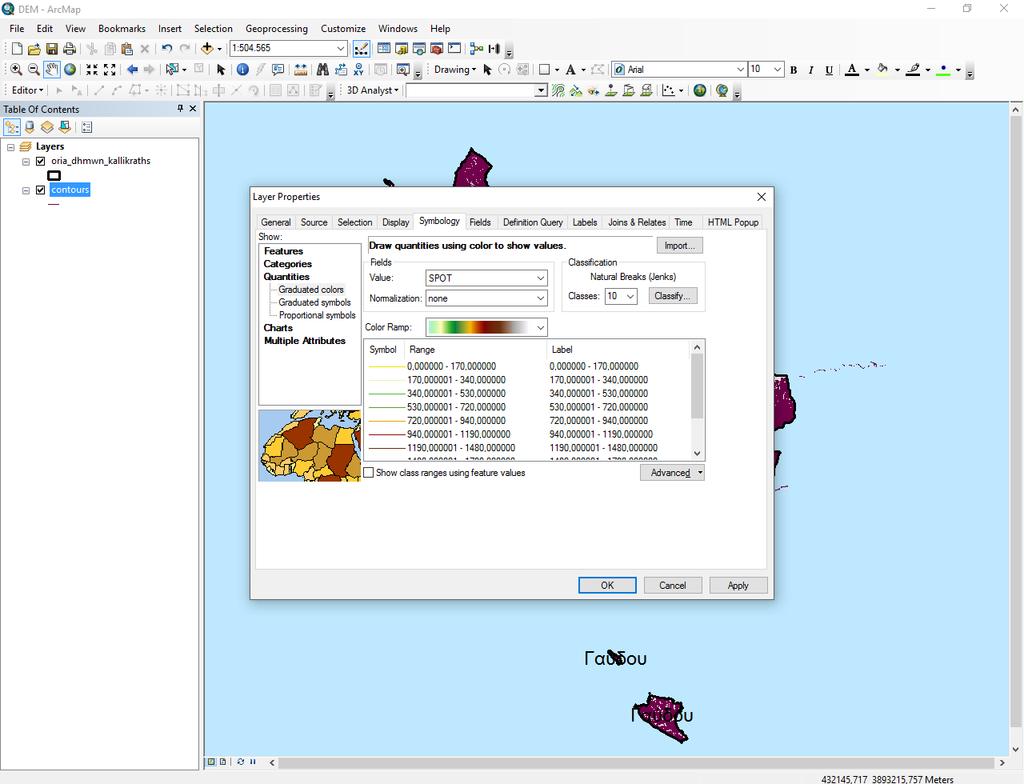Click the Apply button
The image size is (1024, 784).
coord(738,585)
